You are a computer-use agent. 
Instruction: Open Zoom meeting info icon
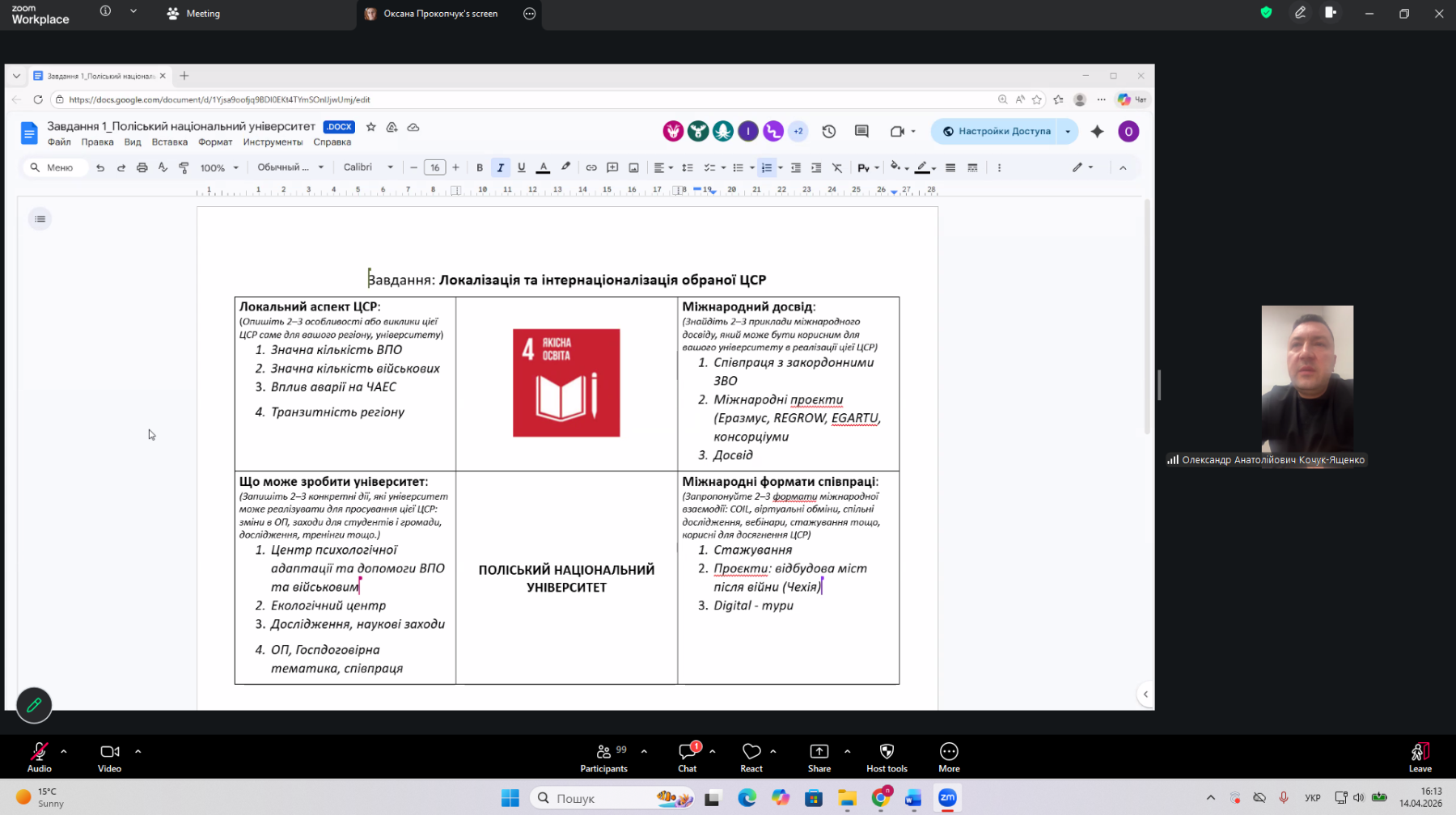click(x=105, y=11)
